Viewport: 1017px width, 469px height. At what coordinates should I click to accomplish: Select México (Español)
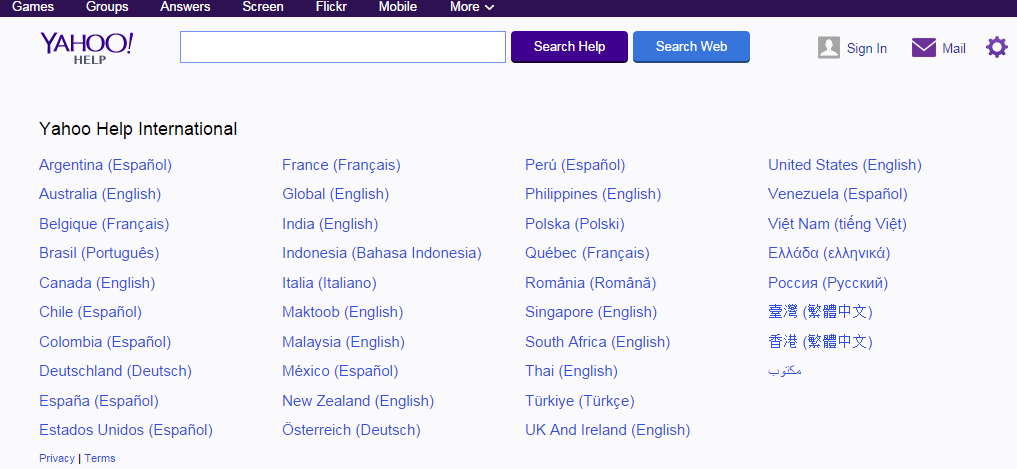pos(340,372)
